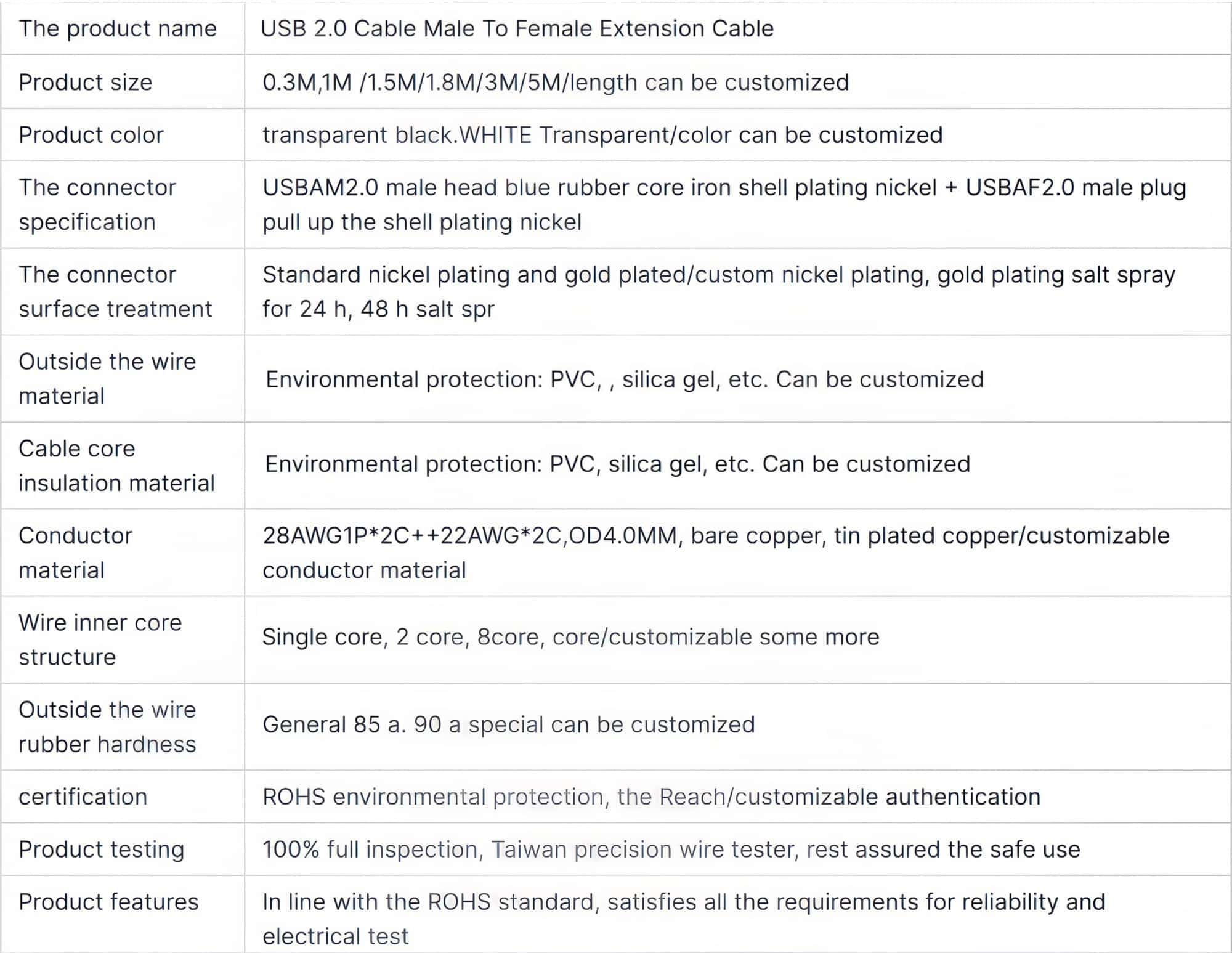
Task: Select the "Product color" label cell
Action: [x=91, y=136]
